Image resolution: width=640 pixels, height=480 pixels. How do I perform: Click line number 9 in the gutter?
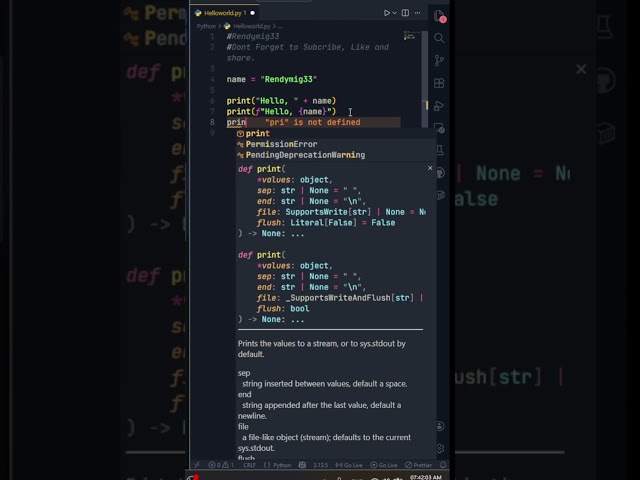(x=212, y=133)
